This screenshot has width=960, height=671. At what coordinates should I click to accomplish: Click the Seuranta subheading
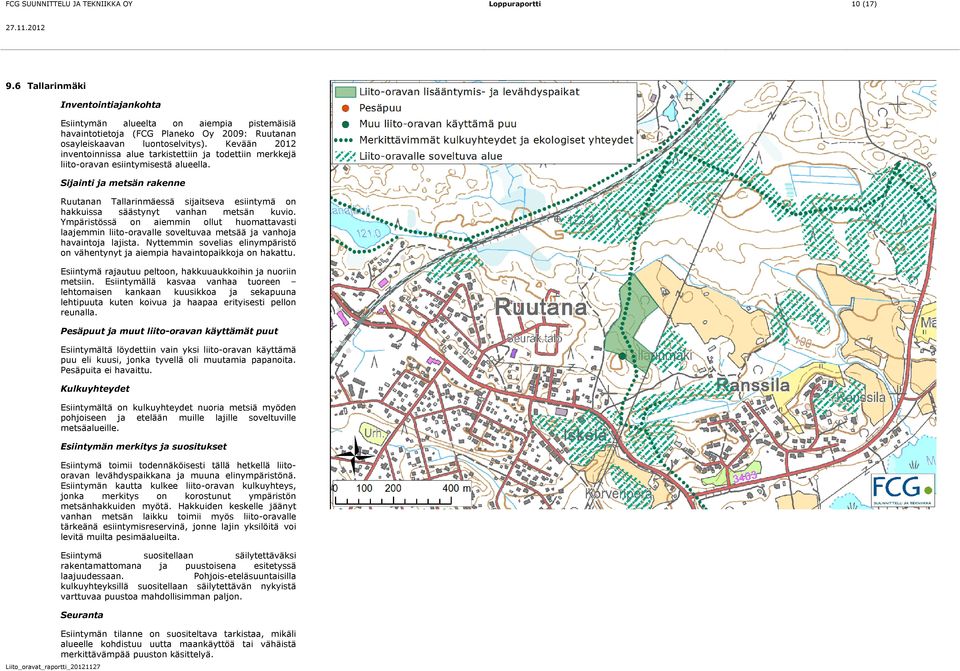point(81,615)
